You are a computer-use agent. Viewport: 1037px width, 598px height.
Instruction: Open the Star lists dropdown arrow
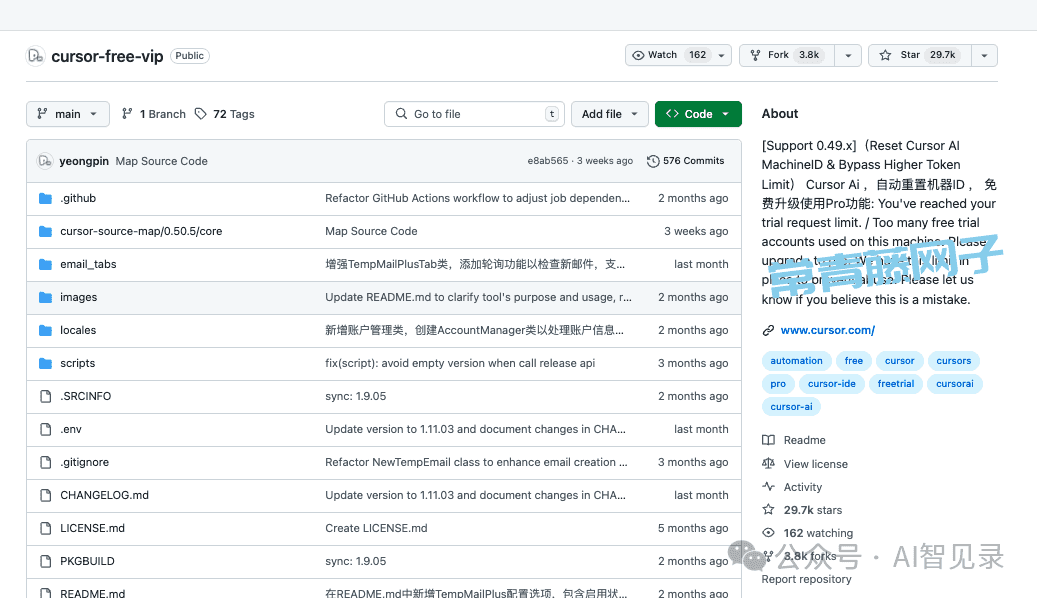[984, 55]
